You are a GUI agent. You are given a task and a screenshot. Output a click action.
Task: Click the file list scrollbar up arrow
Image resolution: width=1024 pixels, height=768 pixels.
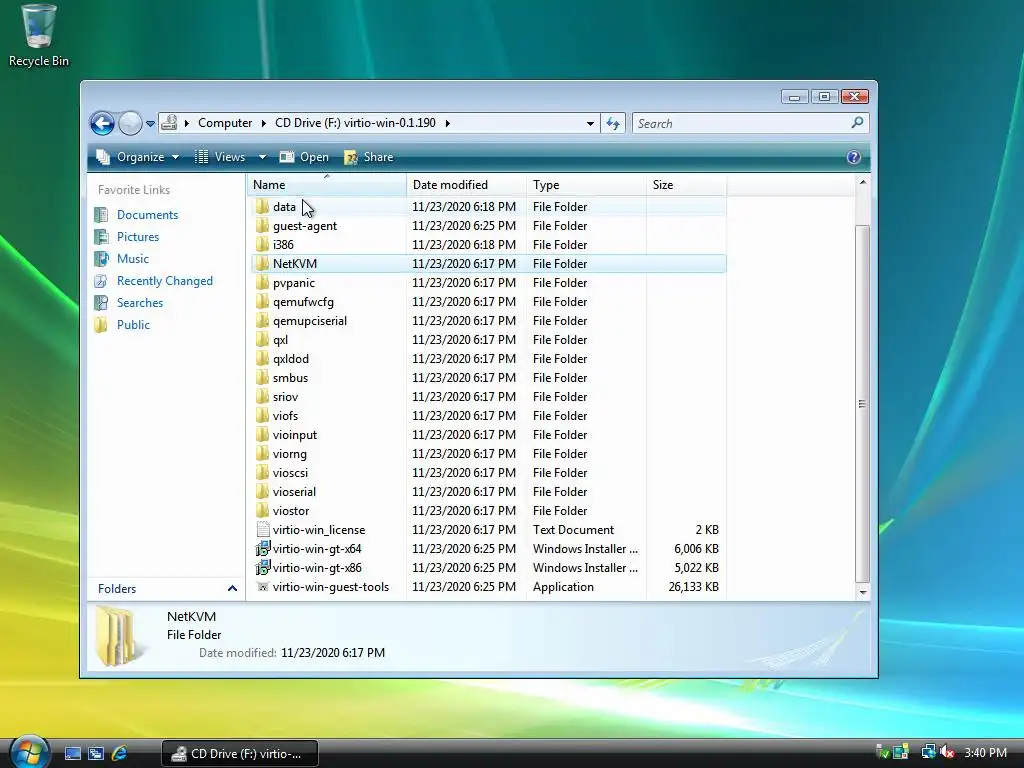click(863, 183)
